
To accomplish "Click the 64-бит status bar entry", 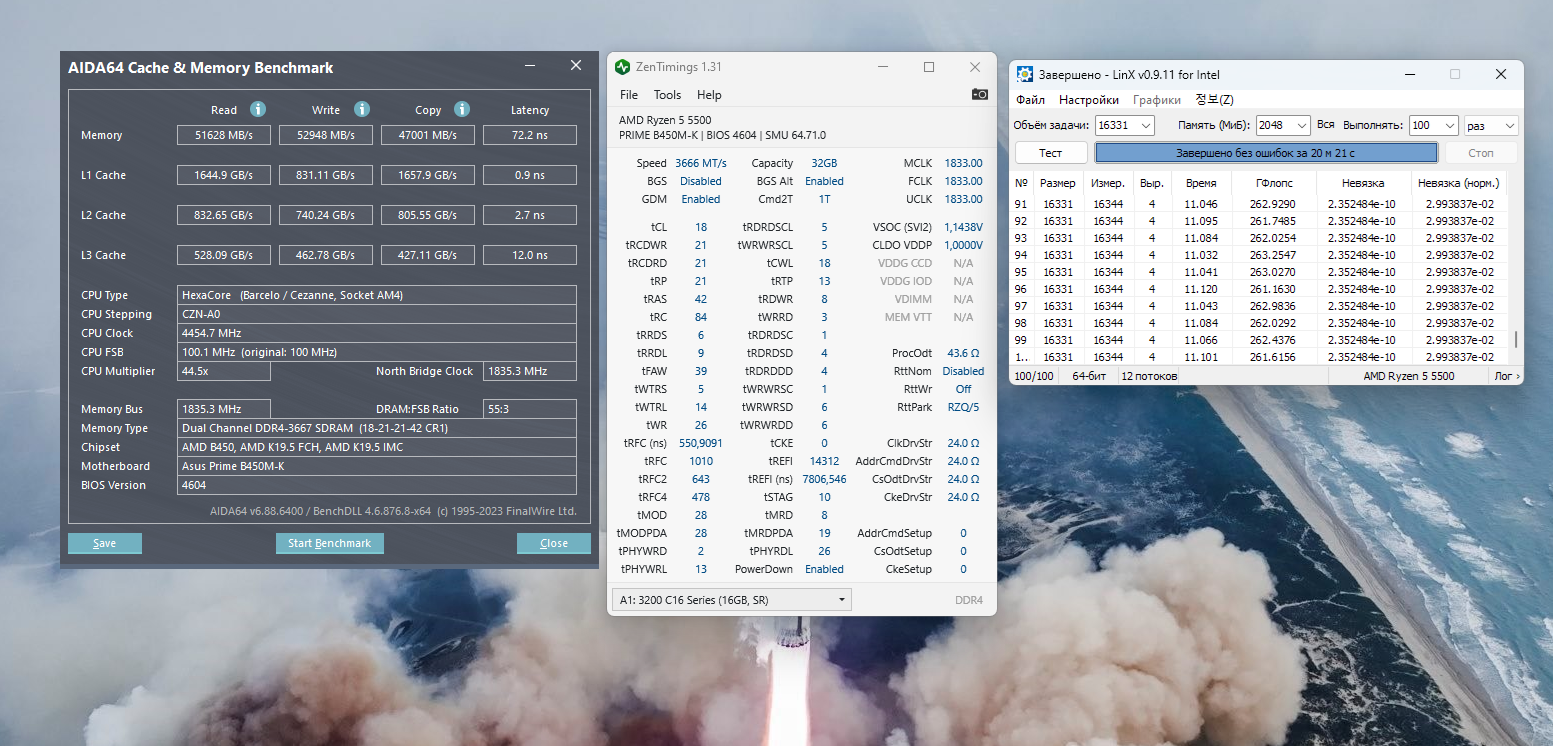I will coord(1088,376).
